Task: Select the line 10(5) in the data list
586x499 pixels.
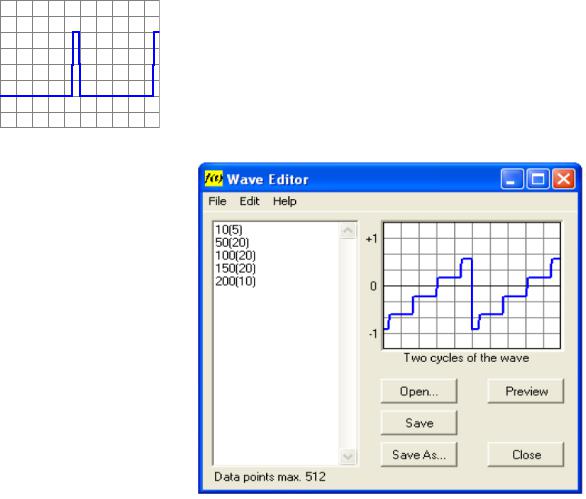Action: [229, 230]
